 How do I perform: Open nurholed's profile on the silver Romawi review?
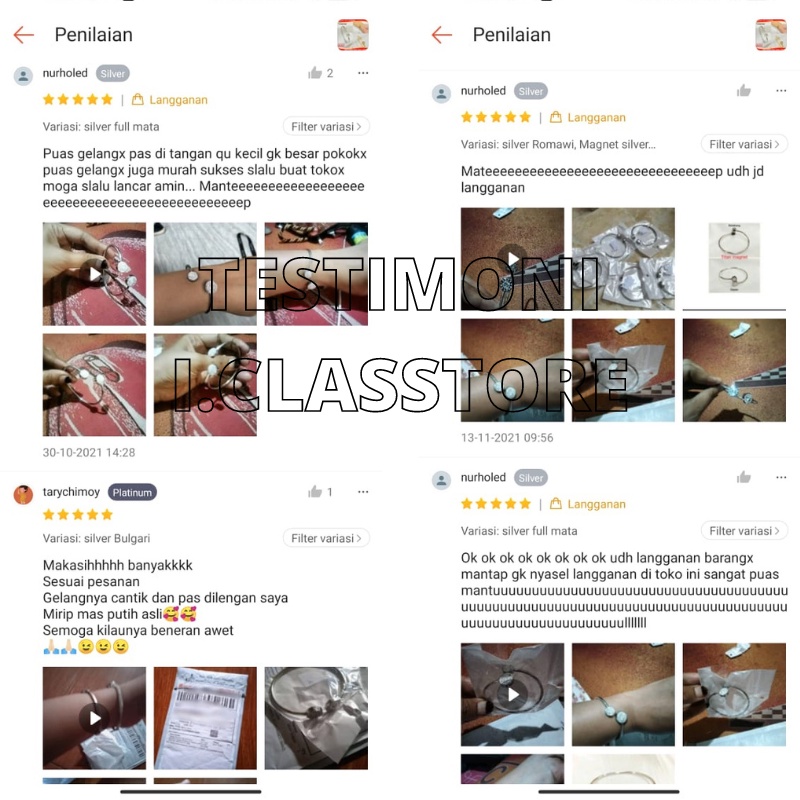click(x=483, y=91)
